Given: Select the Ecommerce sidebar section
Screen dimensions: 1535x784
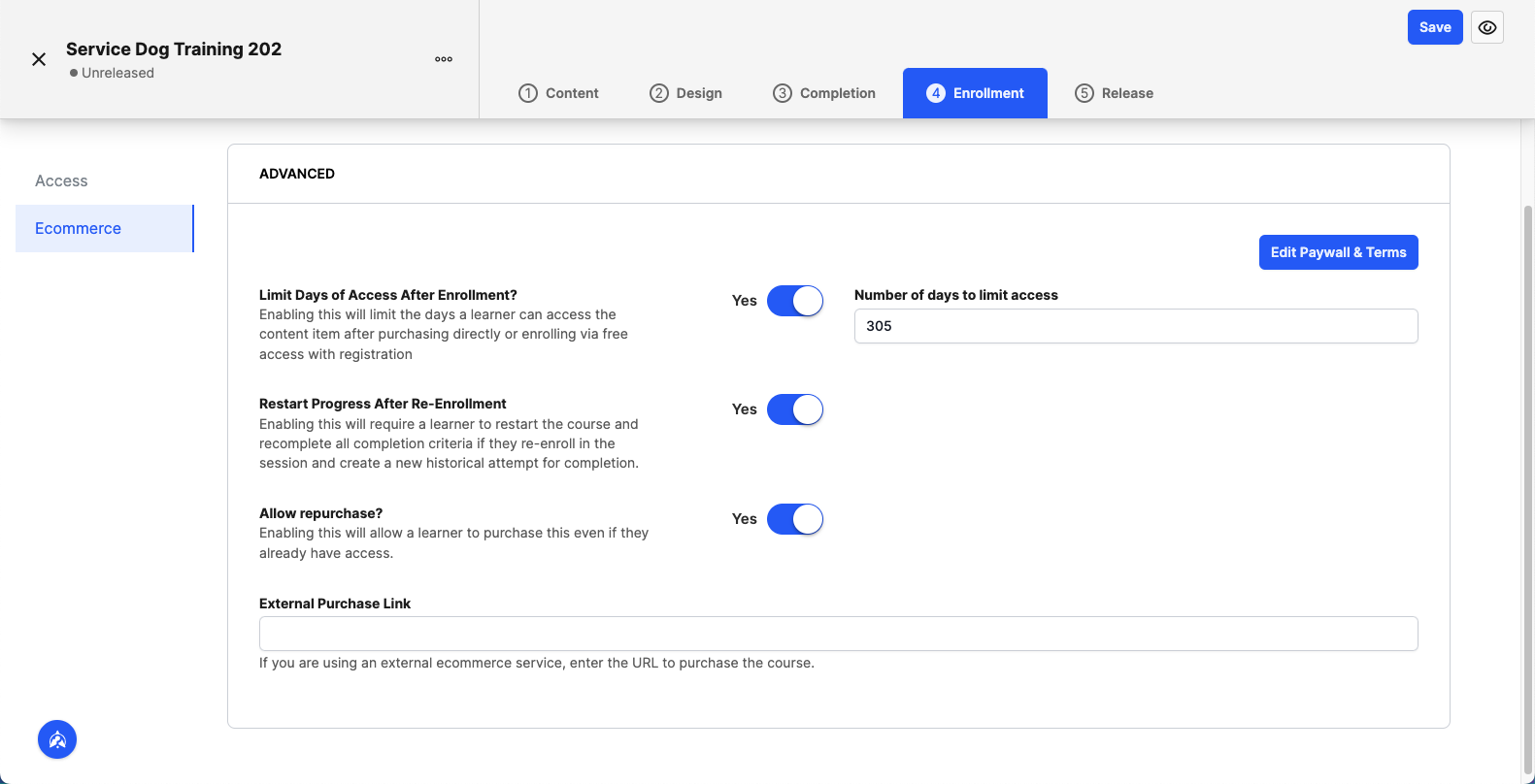Looking at the screenshot, I should pyautogui.click(x=105, y=228).
